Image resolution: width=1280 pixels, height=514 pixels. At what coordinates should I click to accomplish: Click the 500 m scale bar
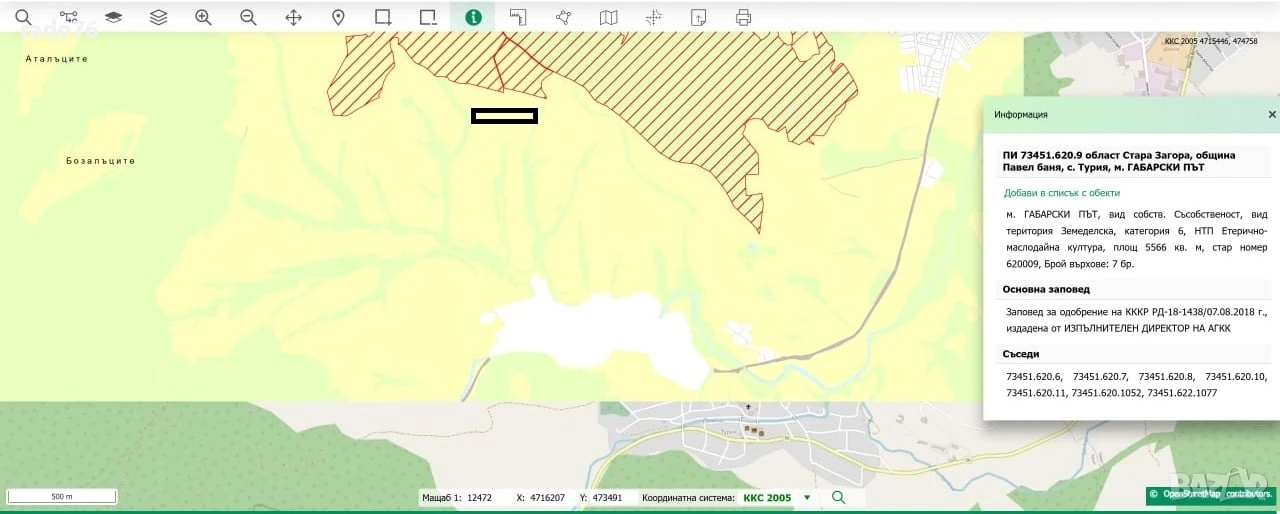pos(62,496)
